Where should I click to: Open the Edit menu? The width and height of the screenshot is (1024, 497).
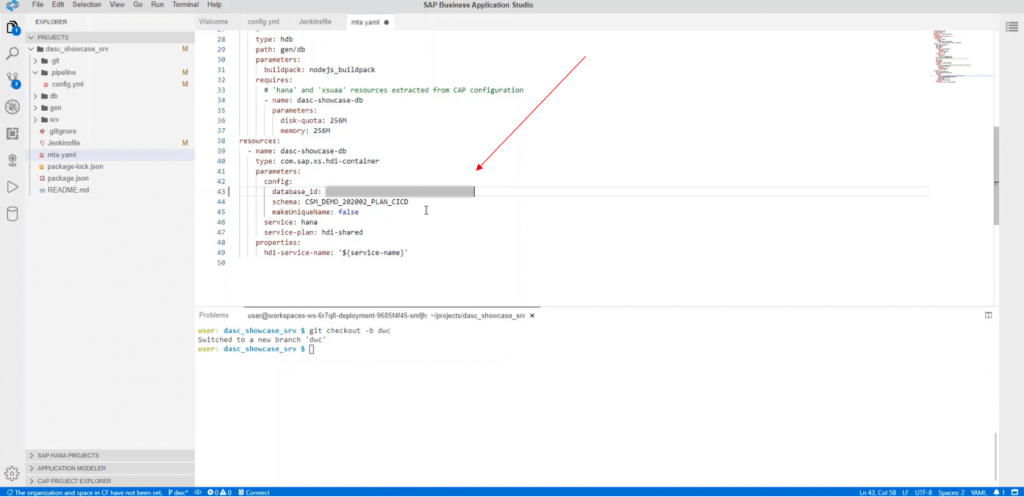point(57,5)
